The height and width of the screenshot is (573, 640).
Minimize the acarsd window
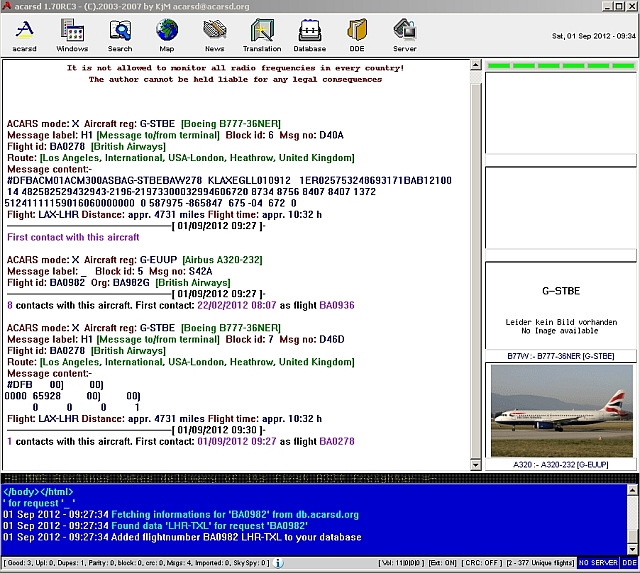pos(607,6)
